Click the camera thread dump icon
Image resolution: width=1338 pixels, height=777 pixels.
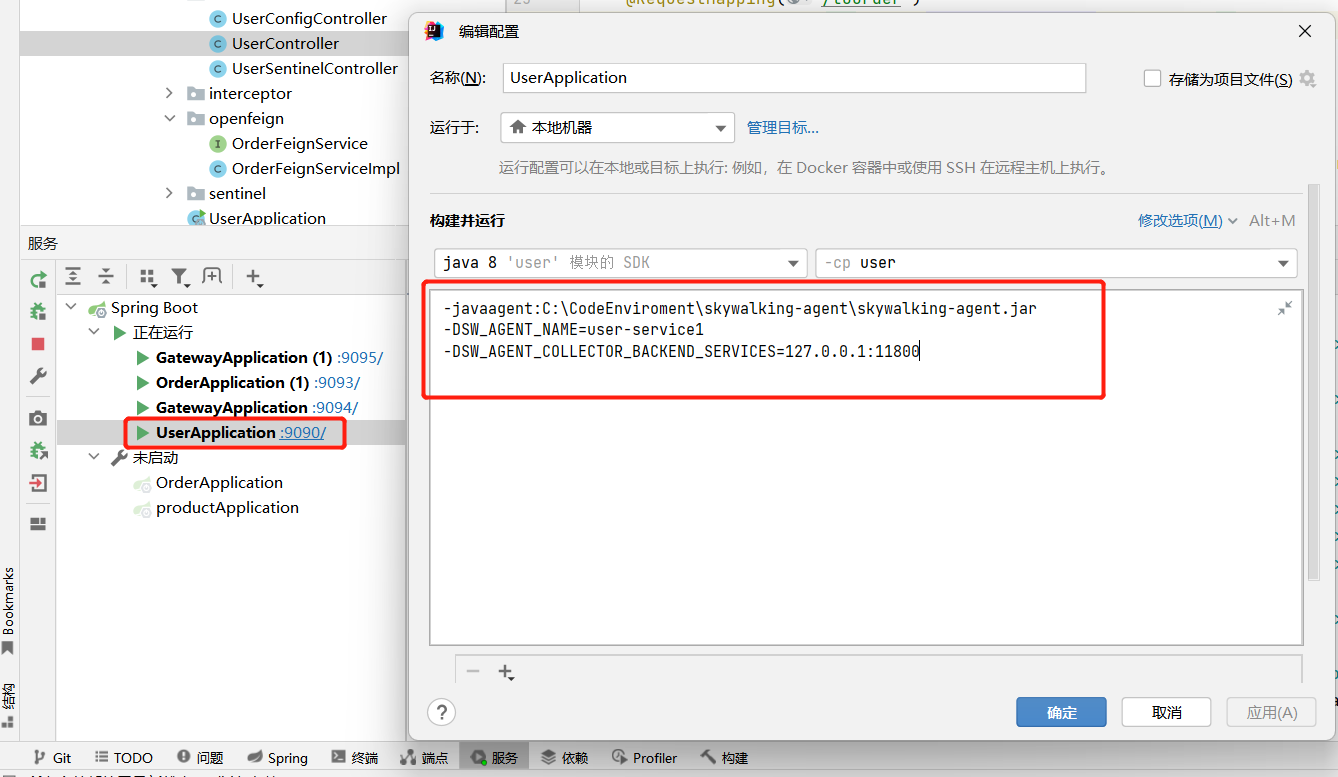(38, 418)
